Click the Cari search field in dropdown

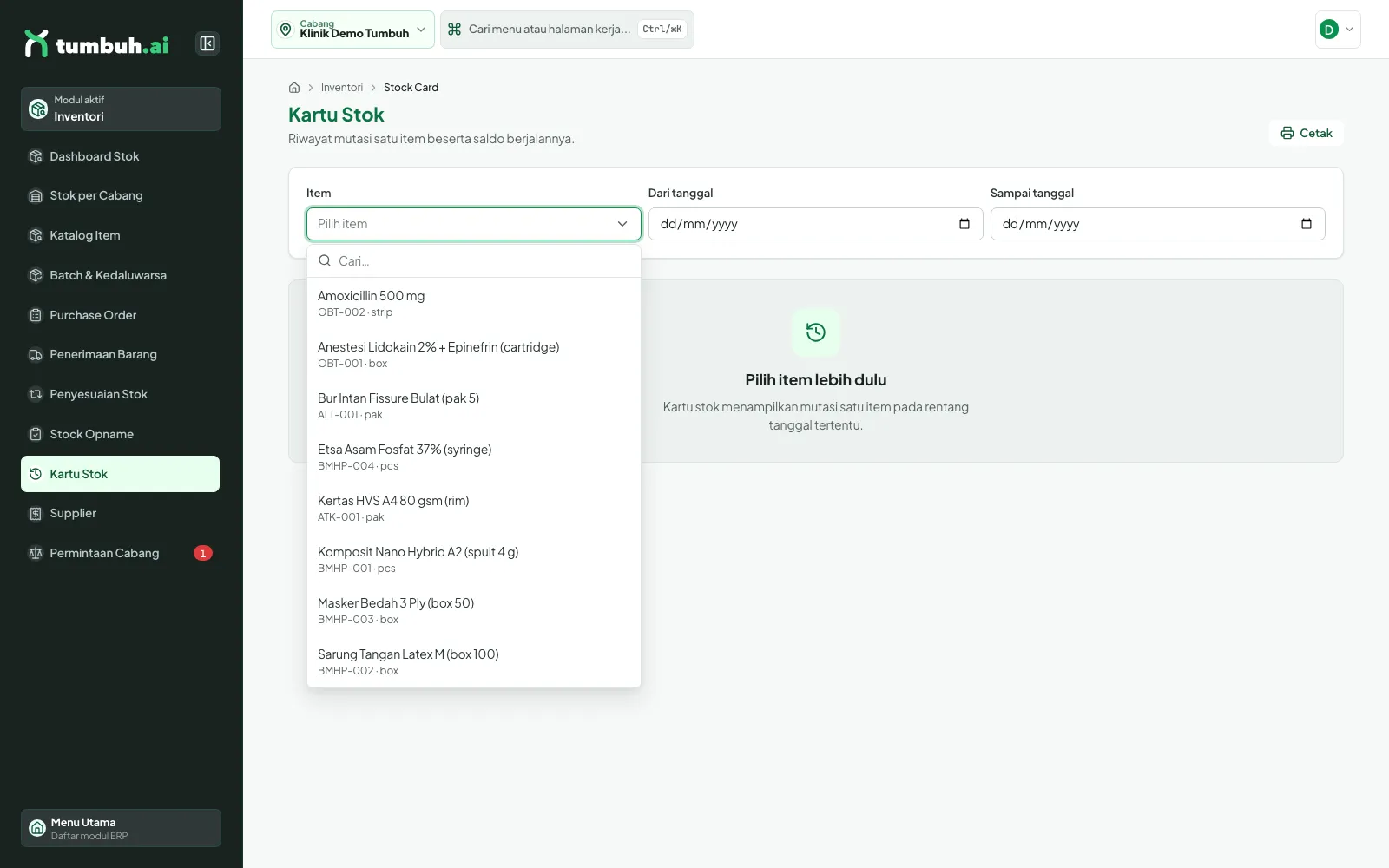(474, 261)
